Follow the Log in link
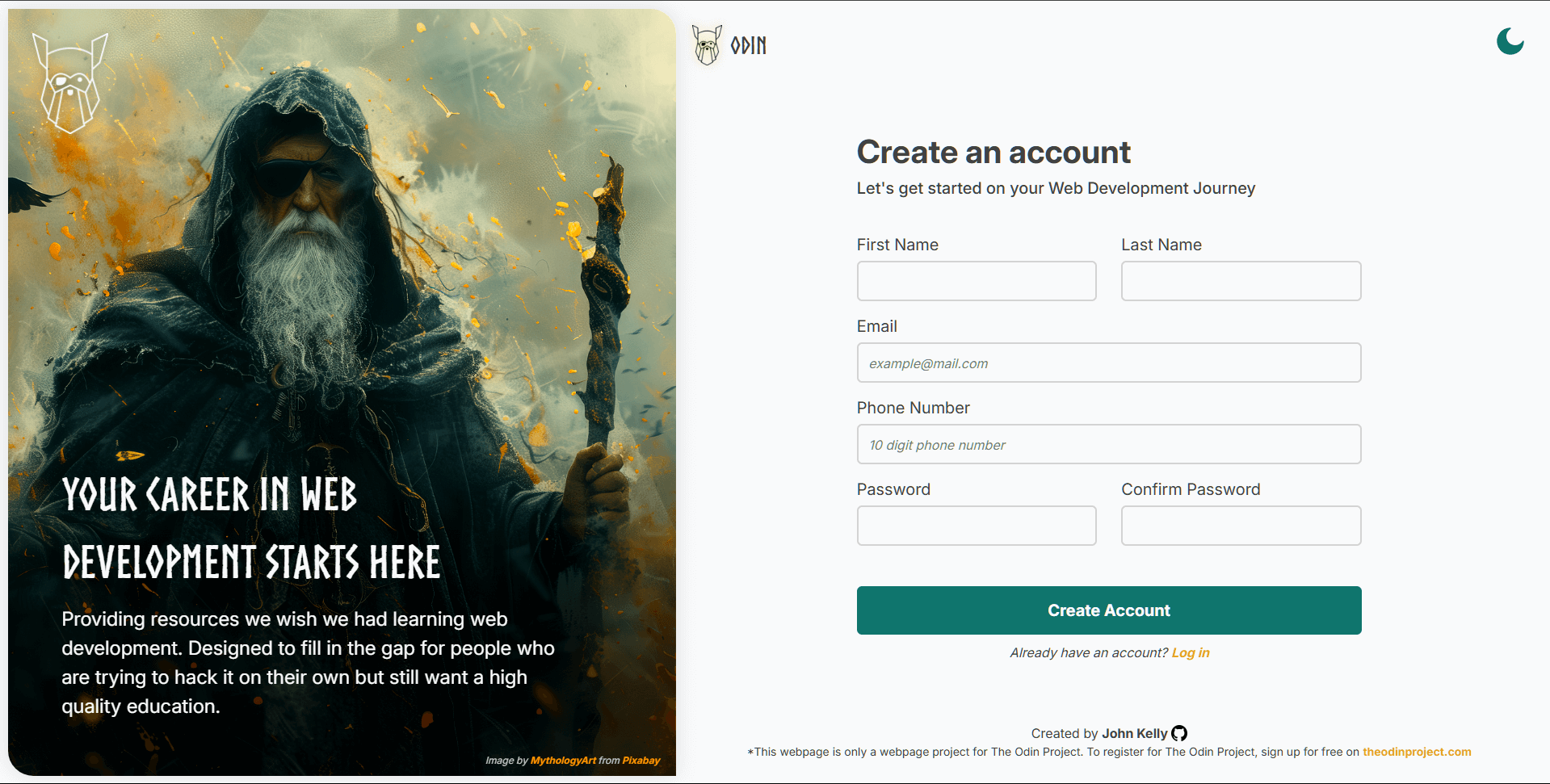The image size is (1550, 784). 1191,652
